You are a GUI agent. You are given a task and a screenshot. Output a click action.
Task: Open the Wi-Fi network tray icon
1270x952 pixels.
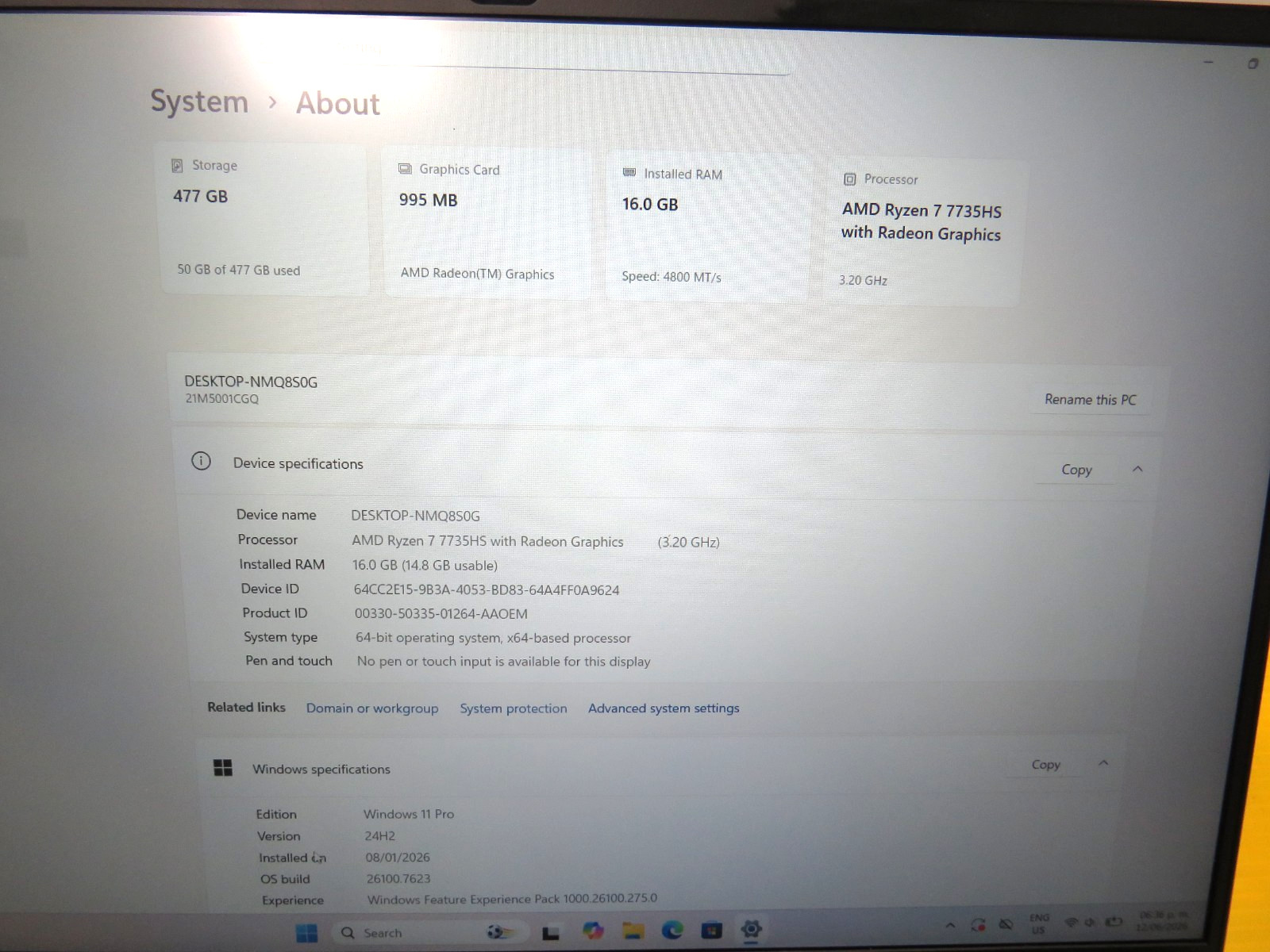pyautogui.click(x=1071, y=923)
